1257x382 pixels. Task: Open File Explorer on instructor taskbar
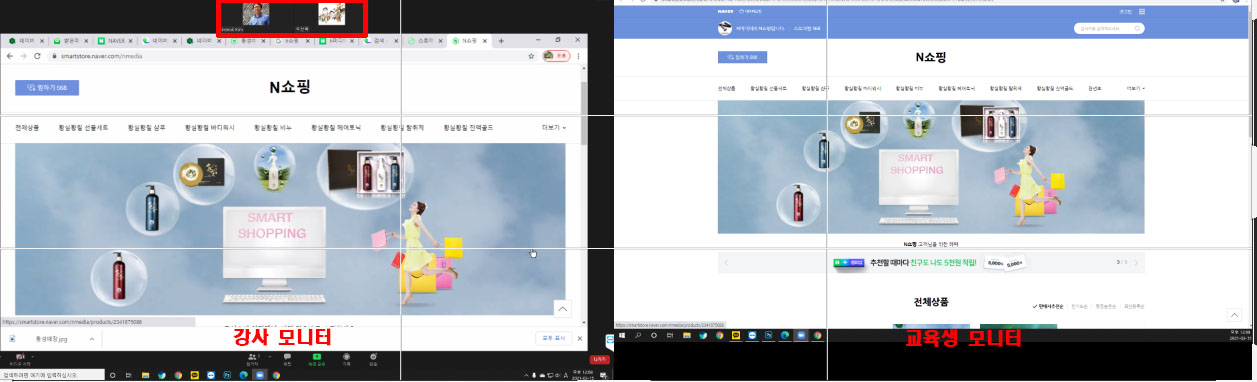tap(145, 376)
